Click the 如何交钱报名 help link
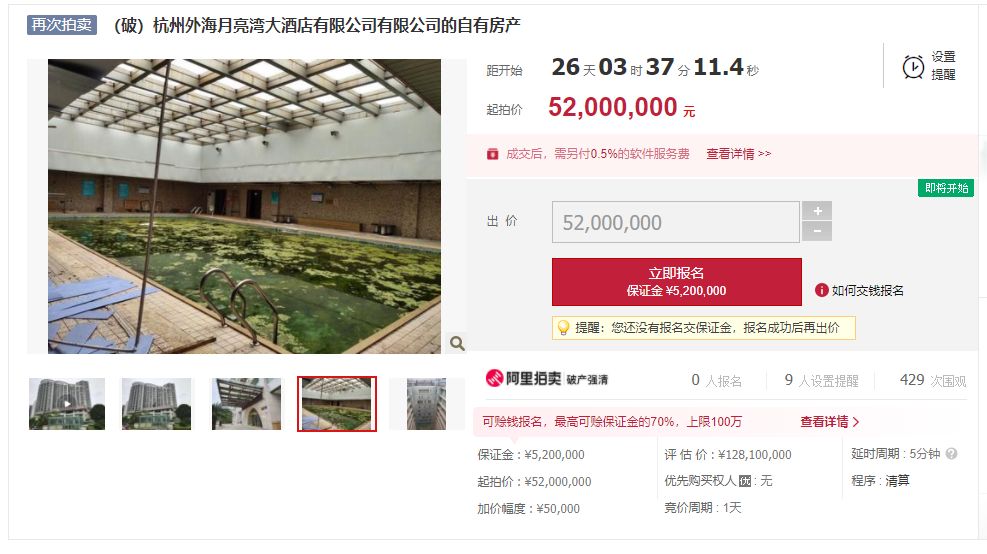 [x=867, y=290]
